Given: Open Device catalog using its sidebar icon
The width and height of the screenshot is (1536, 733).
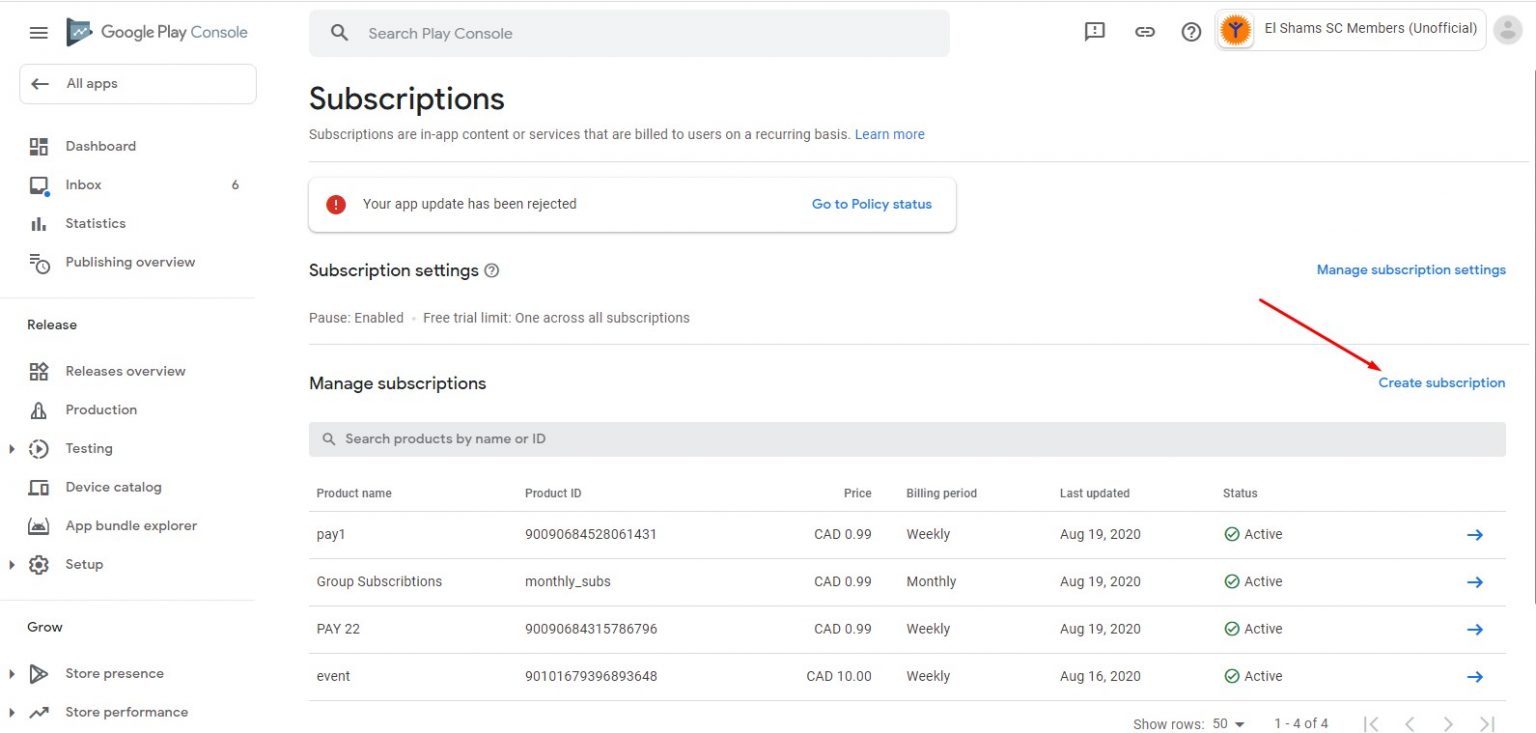Looking at the screenshot, I should (x=40, y=487).
